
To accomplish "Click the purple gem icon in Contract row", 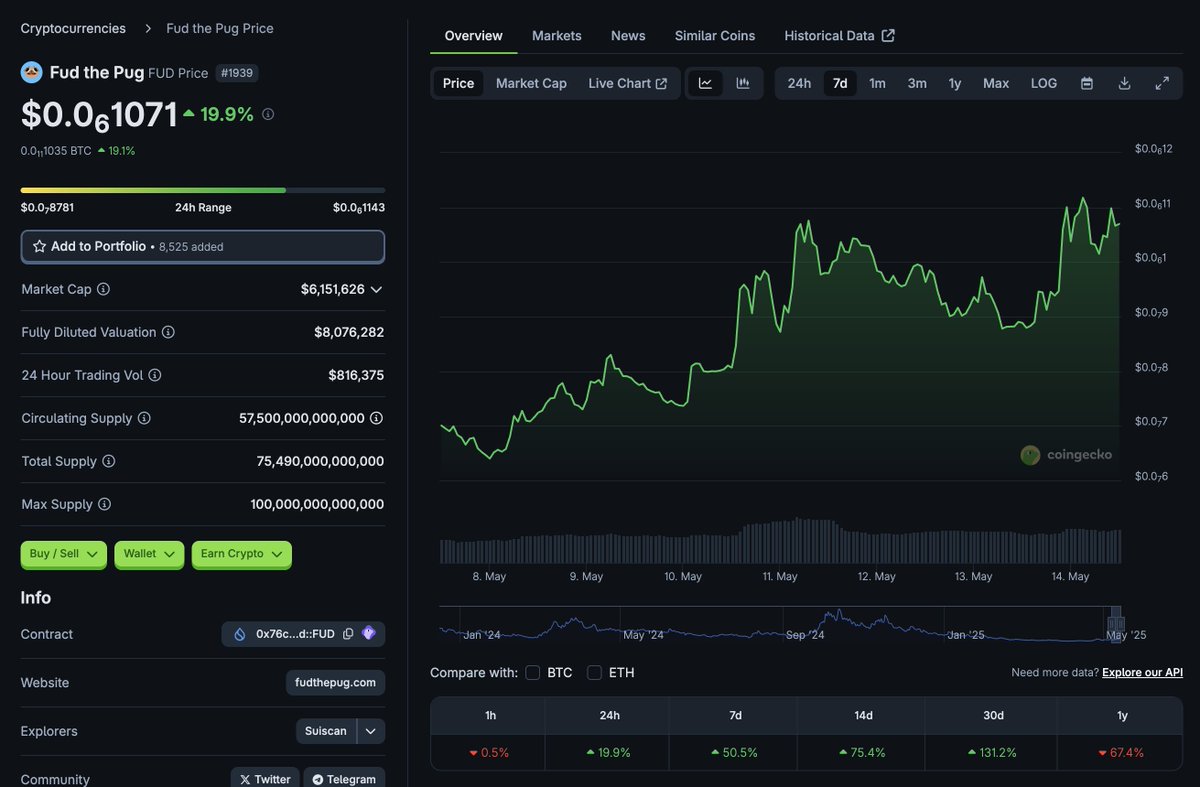I will pos(369,634).
